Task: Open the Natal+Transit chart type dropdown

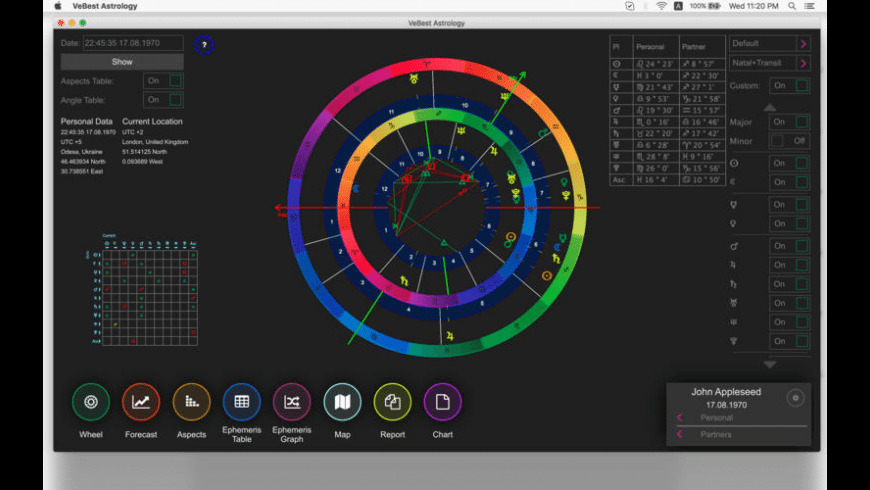Action: 802,64
